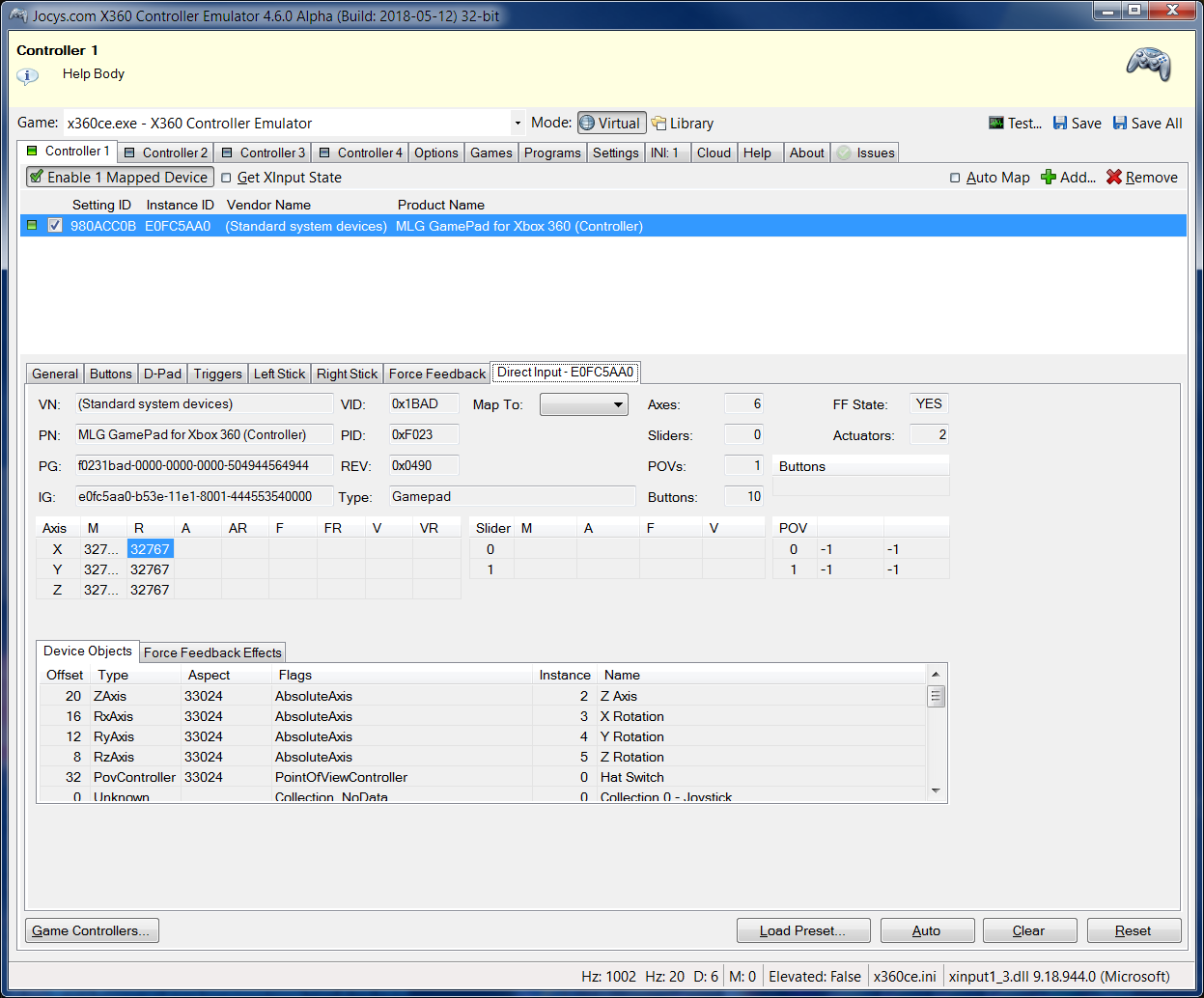Select the MLG GamePad device row
This screenshot has width=1204, height=998.
[603, 226]
